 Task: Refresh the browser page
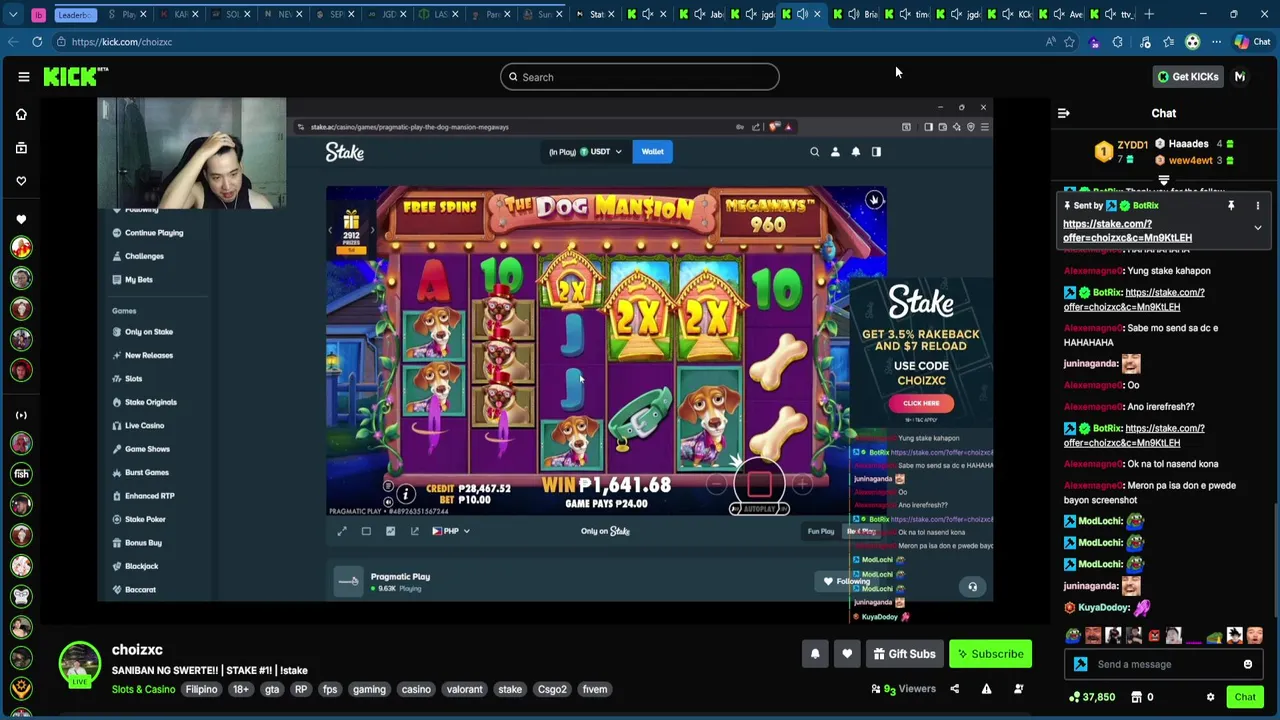(37, 42)
